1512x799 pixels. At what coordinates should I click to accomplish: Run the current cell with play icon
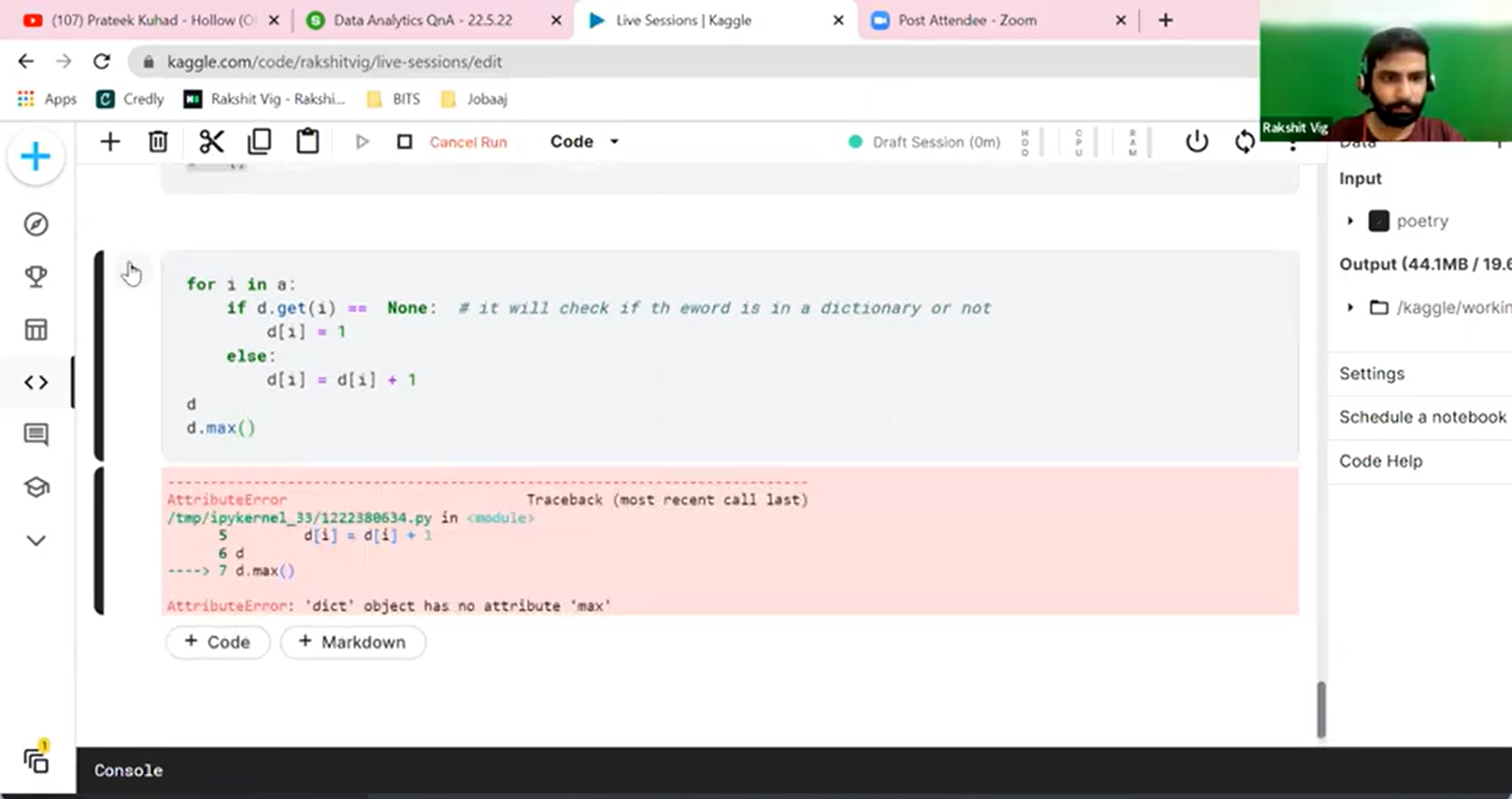tap(361, 142)
